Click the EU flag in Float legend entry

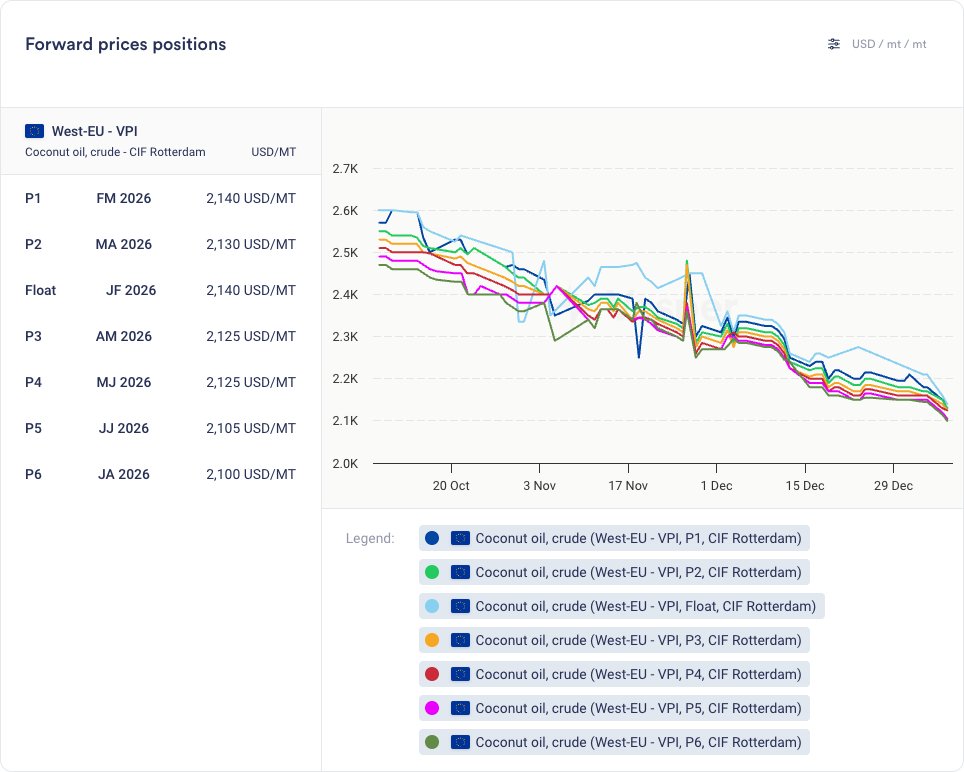[460, 606]
